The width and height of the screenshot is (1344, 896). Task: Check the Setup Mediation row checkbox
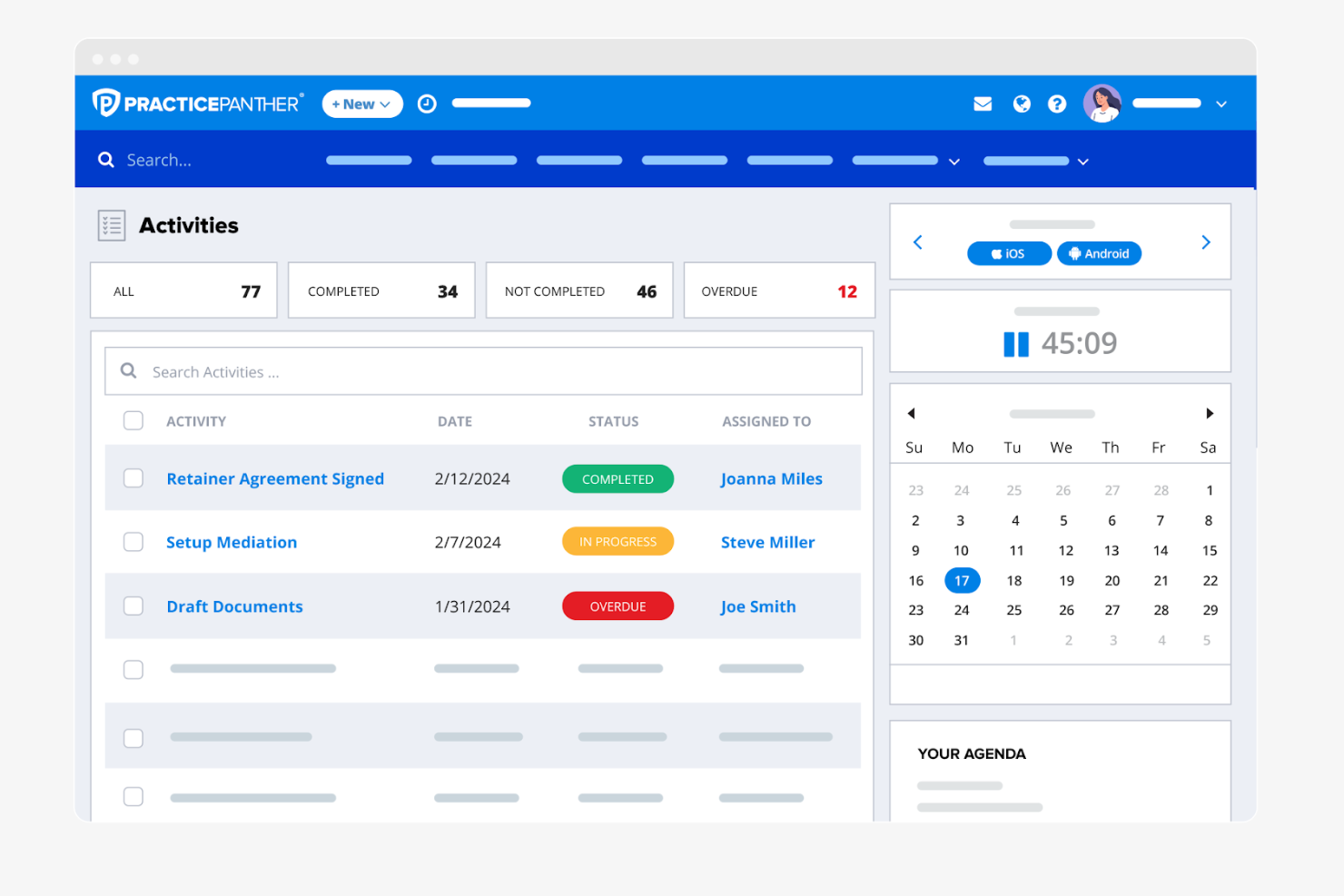tap(133, 542)
